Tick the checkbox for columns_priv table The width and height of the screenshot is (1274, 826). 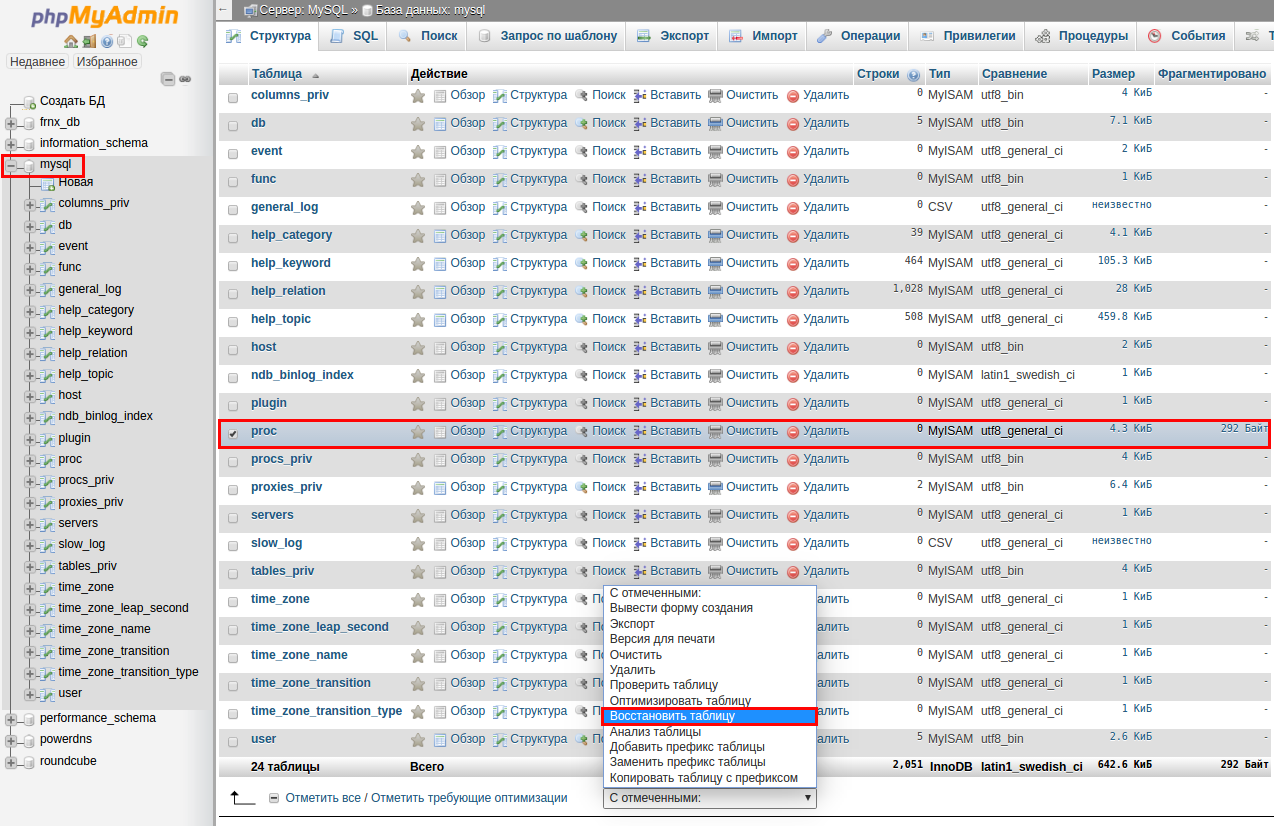click(233, 97)
